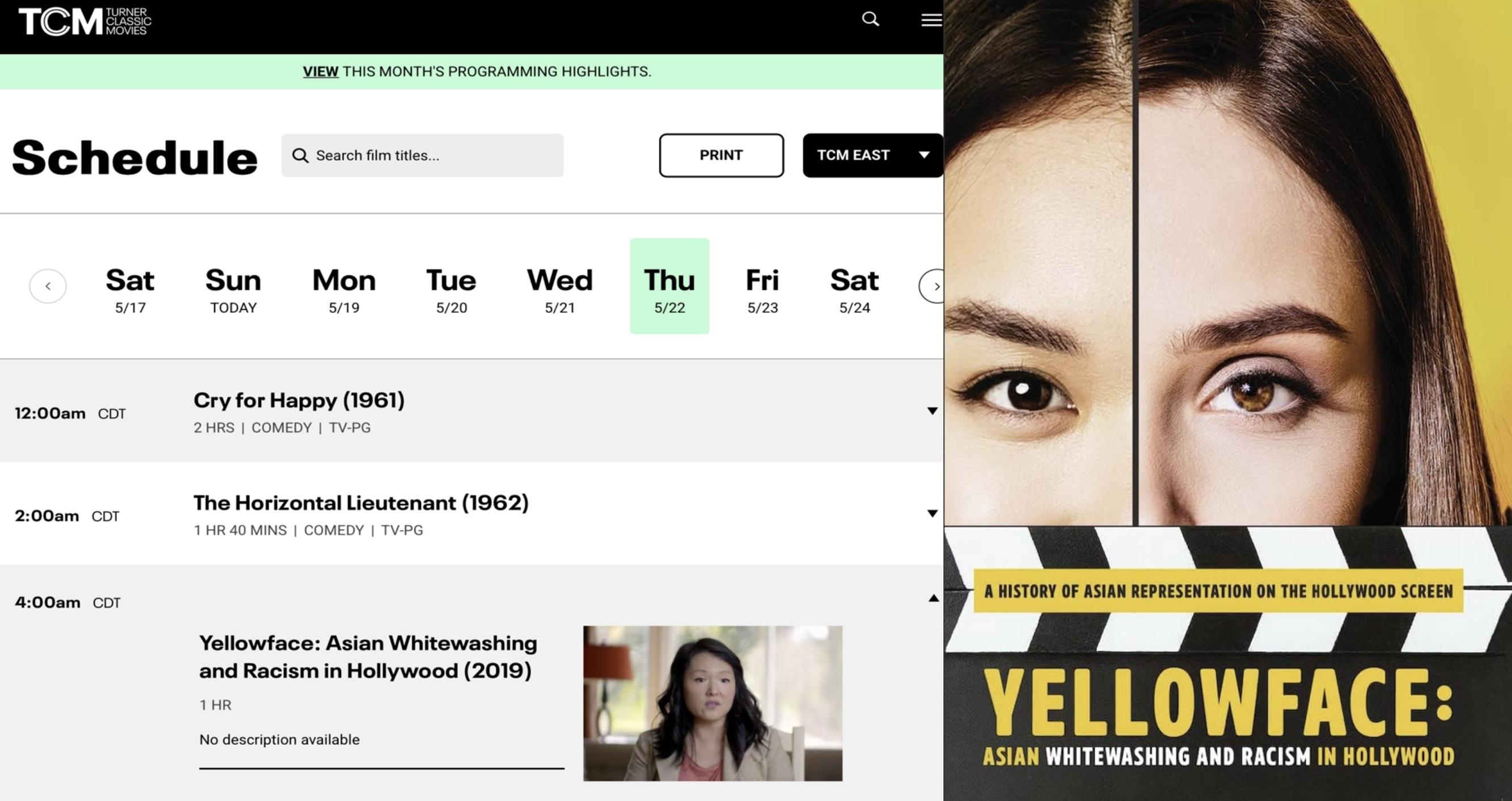Viewport: 1512px width, 801px height.
Task: Select the Tue 5/20 day tab
Action: 452,290
